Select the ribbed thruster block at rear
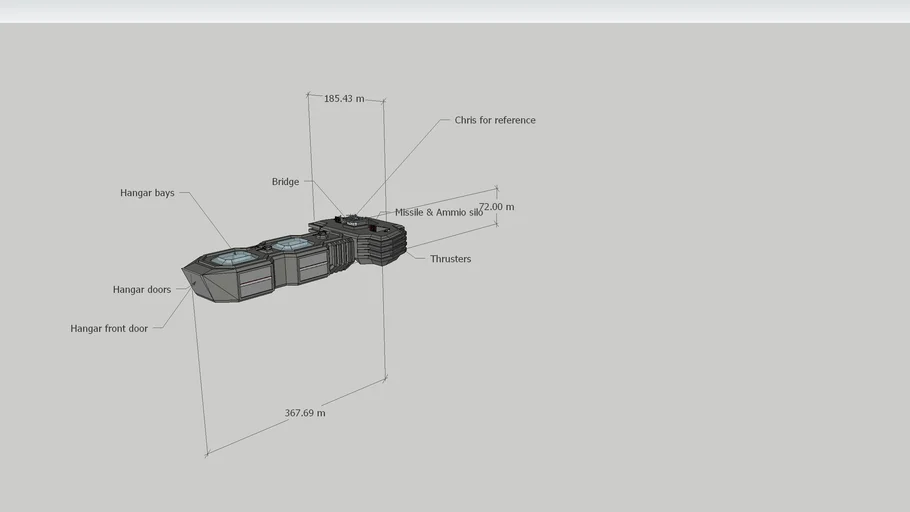 [x=388, y=244]
